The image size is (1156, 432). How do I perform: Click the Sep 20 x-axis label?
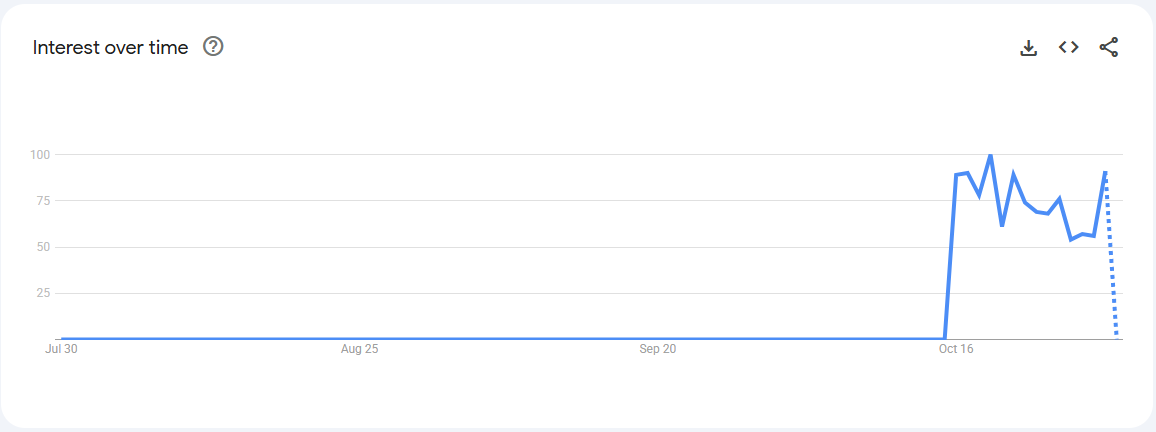click(x=657, y=349)
